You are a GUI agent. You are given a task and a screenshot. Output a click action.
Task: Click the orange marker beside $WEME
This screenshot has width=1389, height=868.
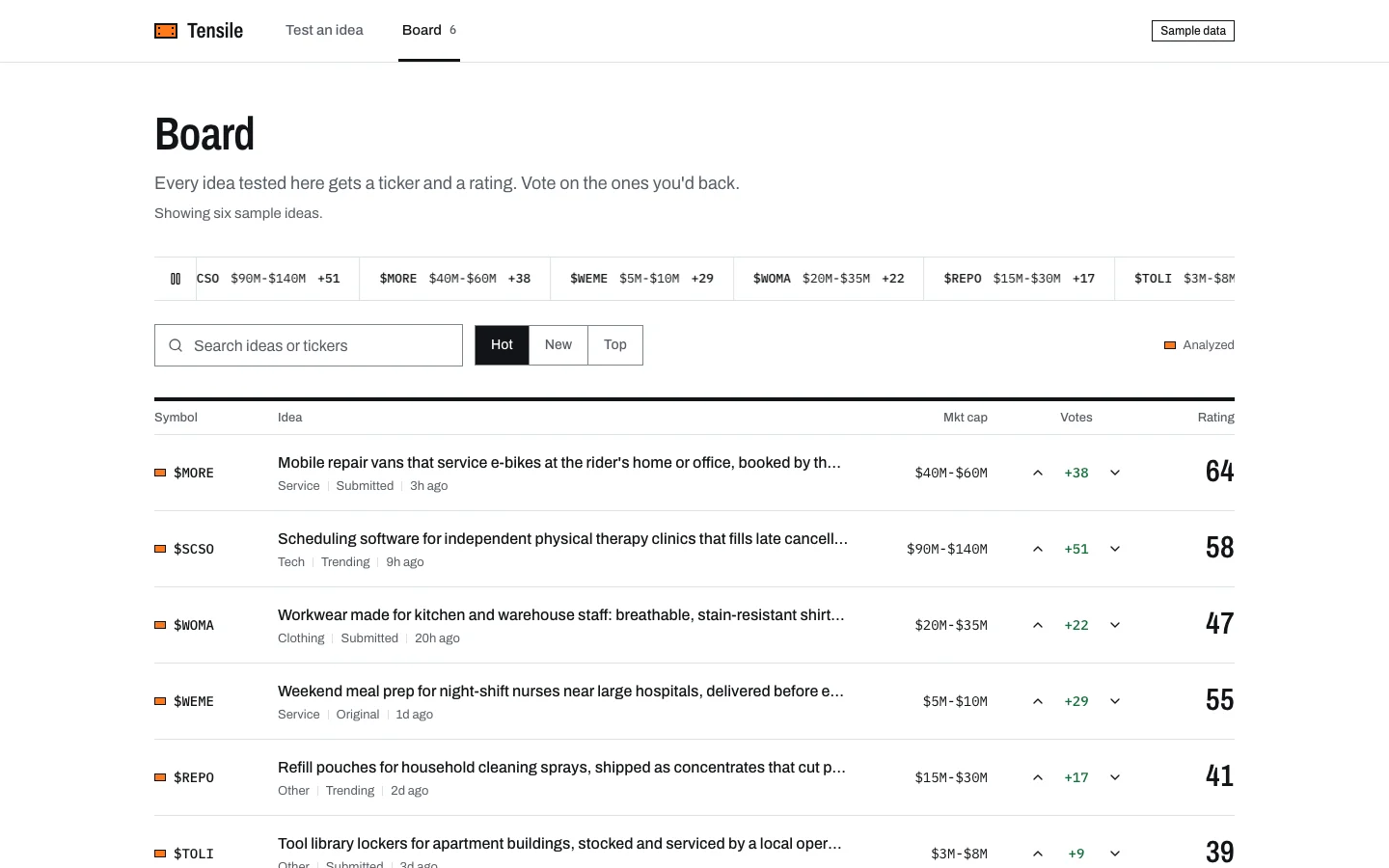pos(160,701)
